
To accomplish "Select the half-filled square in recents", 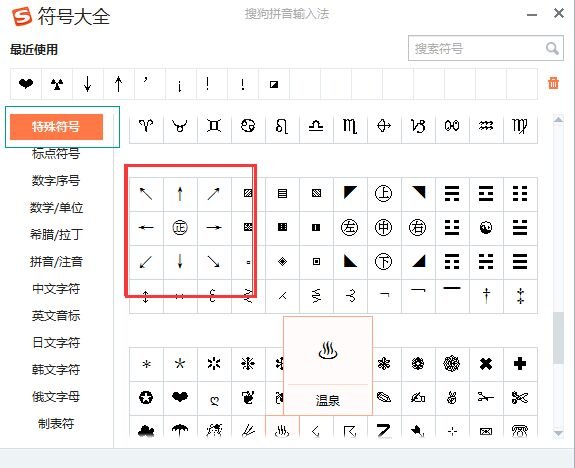I will pos(274,84).
